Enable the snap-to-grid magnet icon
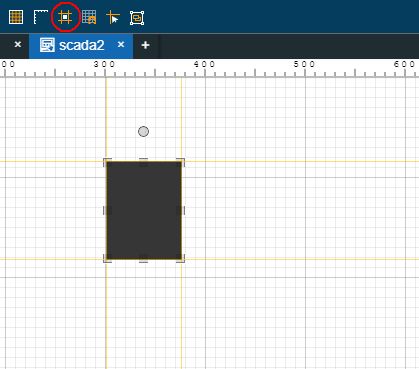Viewport: 419px width, 369px height. pos(89,17)
